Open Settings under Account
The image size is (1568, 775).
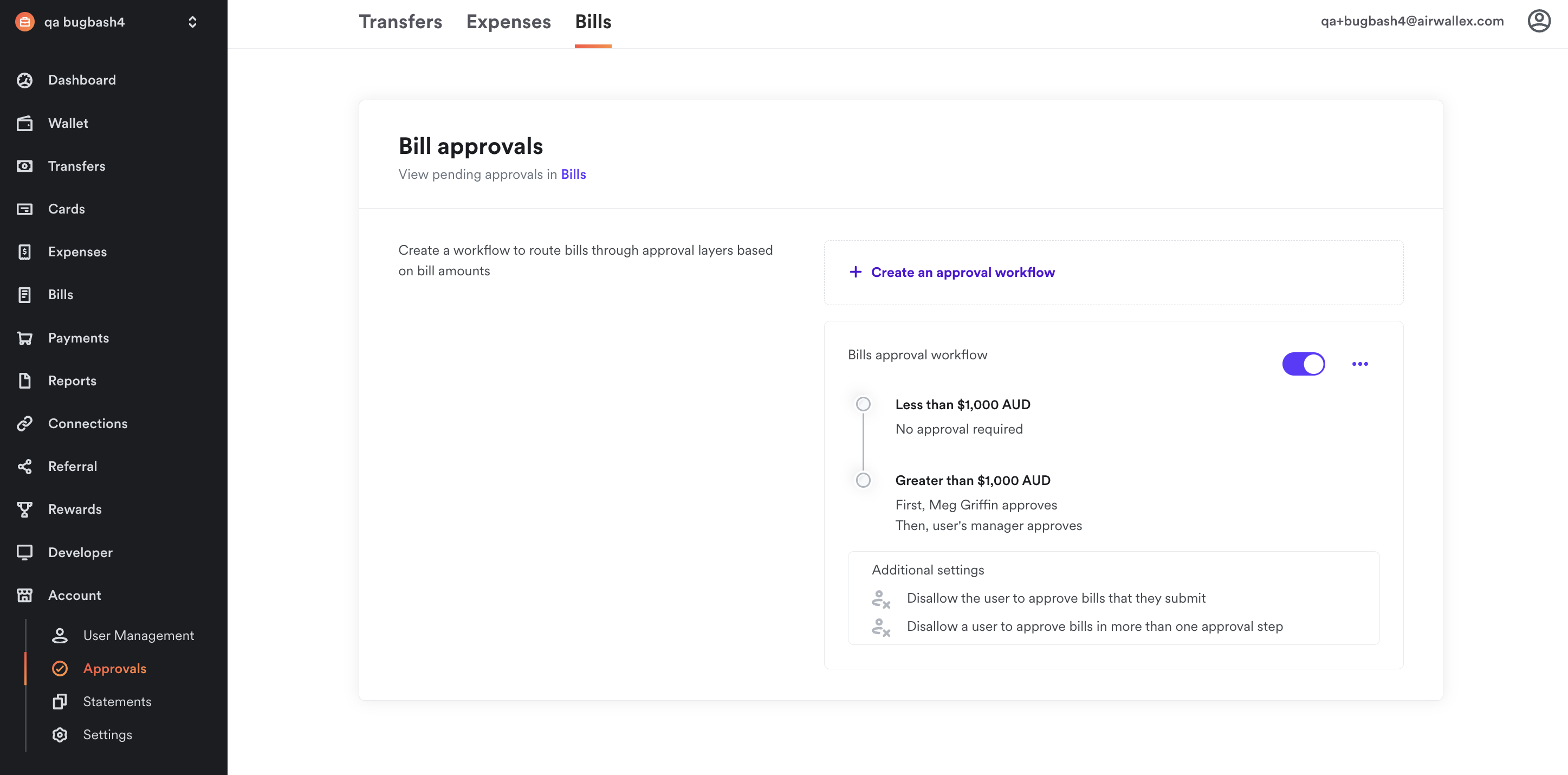pyautogui.click(x=108, y=735)
